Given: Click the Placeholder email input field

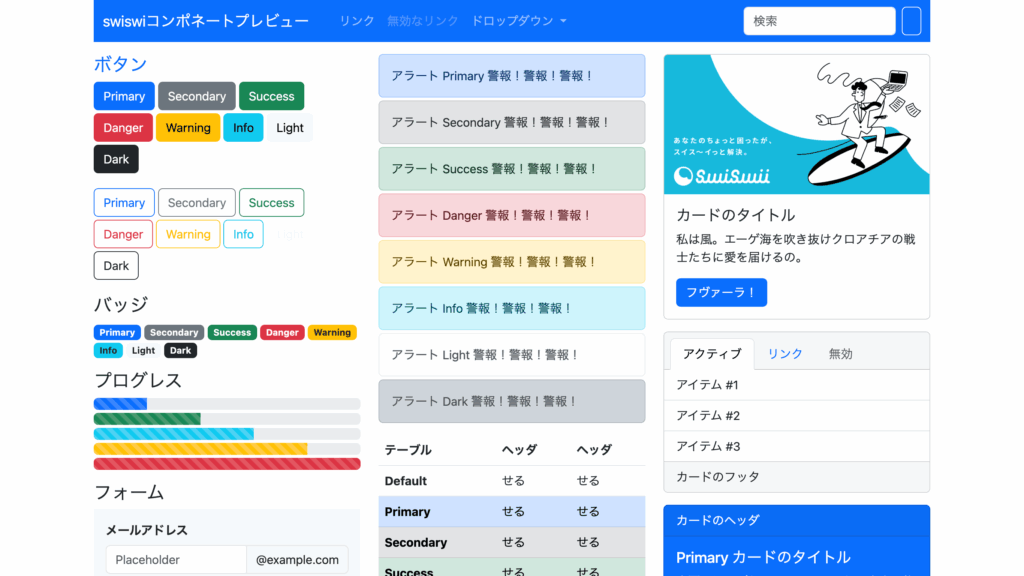Looking at the screenshot, I should tap(176, 560).
